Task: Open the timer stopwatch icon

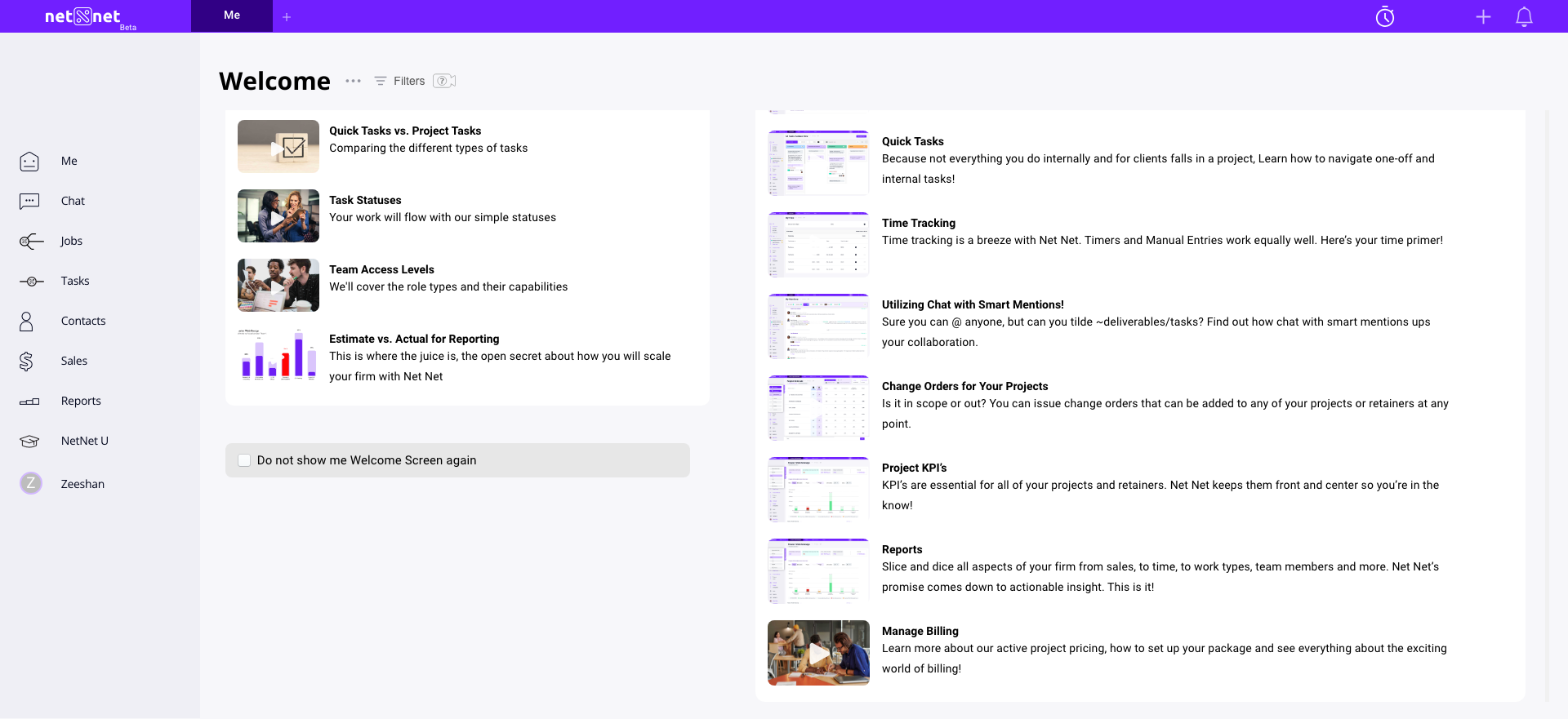Action: (x=1385, y=16)
